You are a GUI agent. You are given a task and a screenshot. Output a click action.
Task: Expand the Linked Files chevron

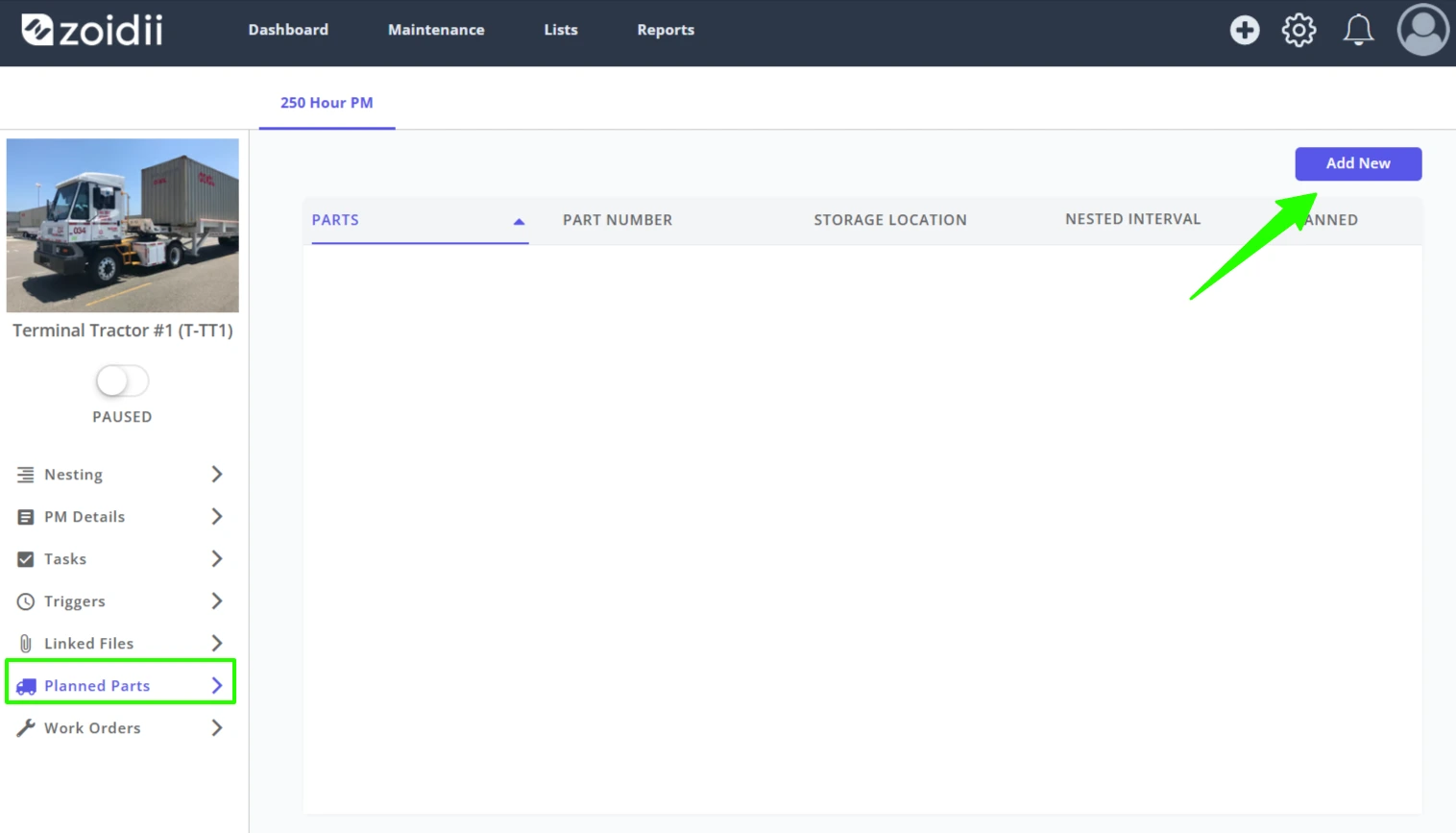click(217, 644)
